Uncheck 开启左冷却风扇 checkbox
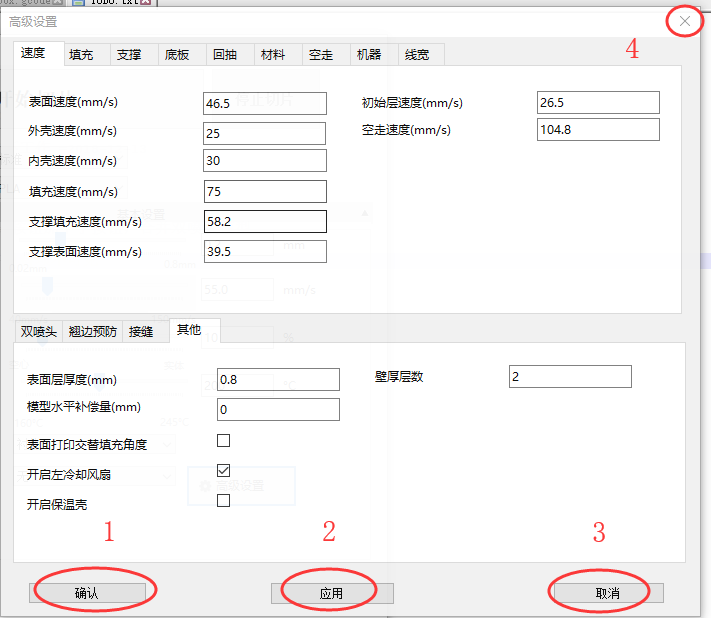Screen dimensions: 711x618 pyautogui.click(x=223, y=470)
